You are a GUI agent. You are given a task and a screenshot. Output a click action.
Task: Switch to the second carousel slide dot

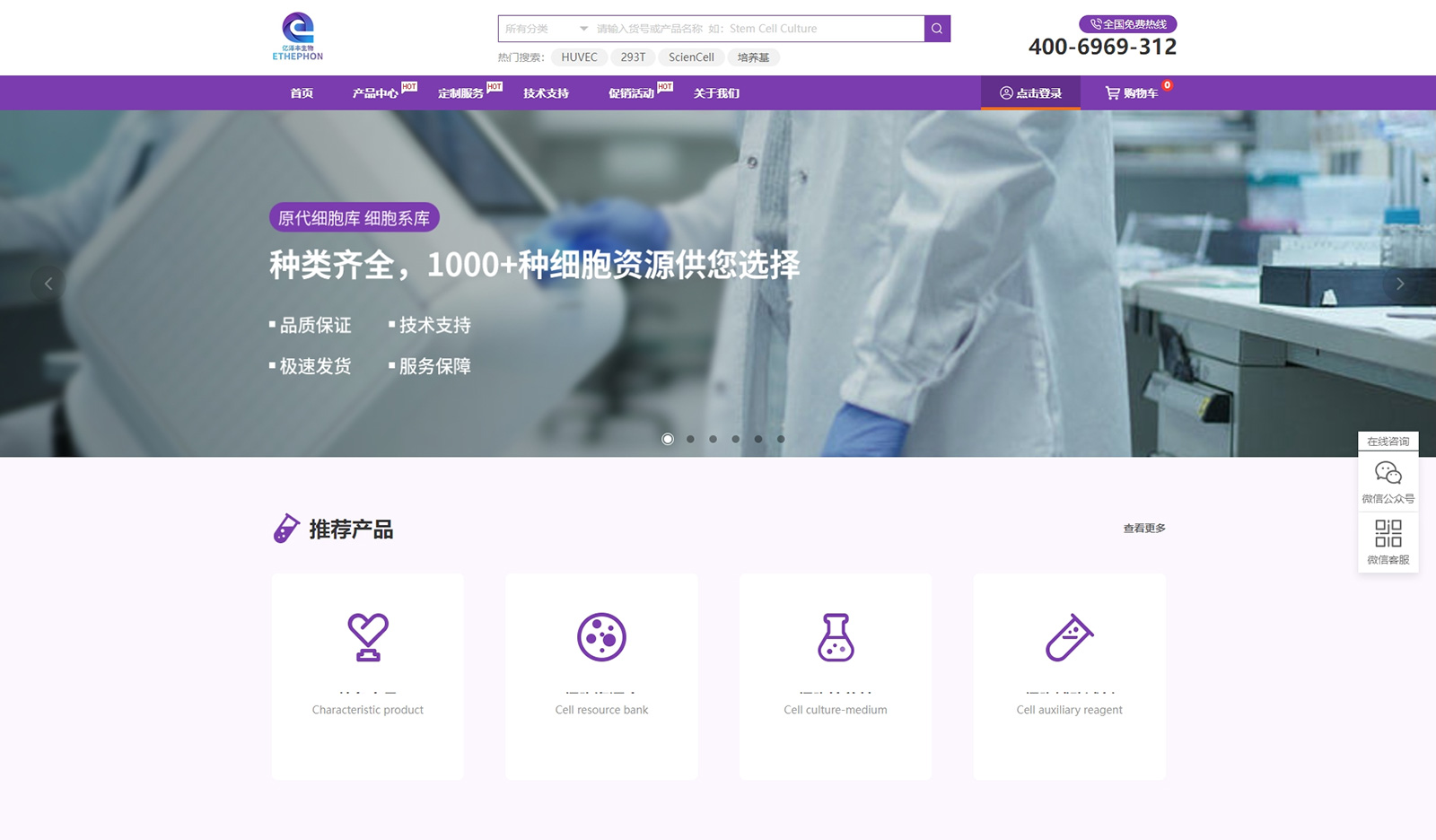[690, 439]
